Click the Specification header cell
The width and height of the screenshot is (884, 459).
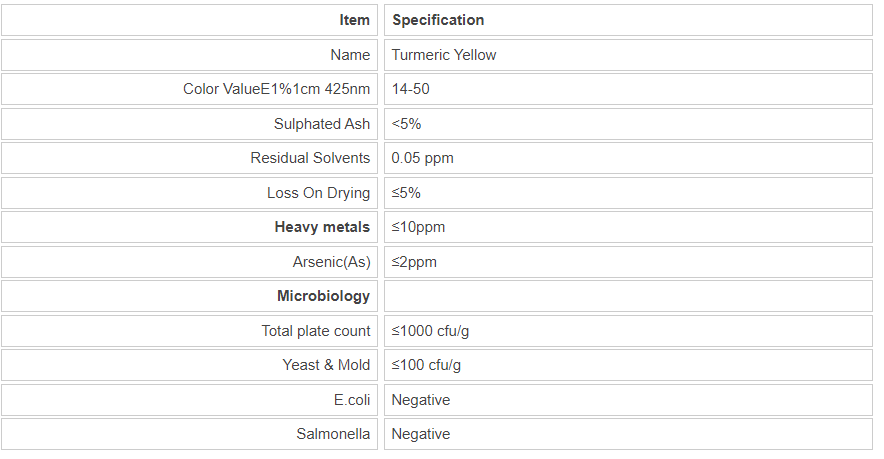pyautogui.click(x=438, y=20)
